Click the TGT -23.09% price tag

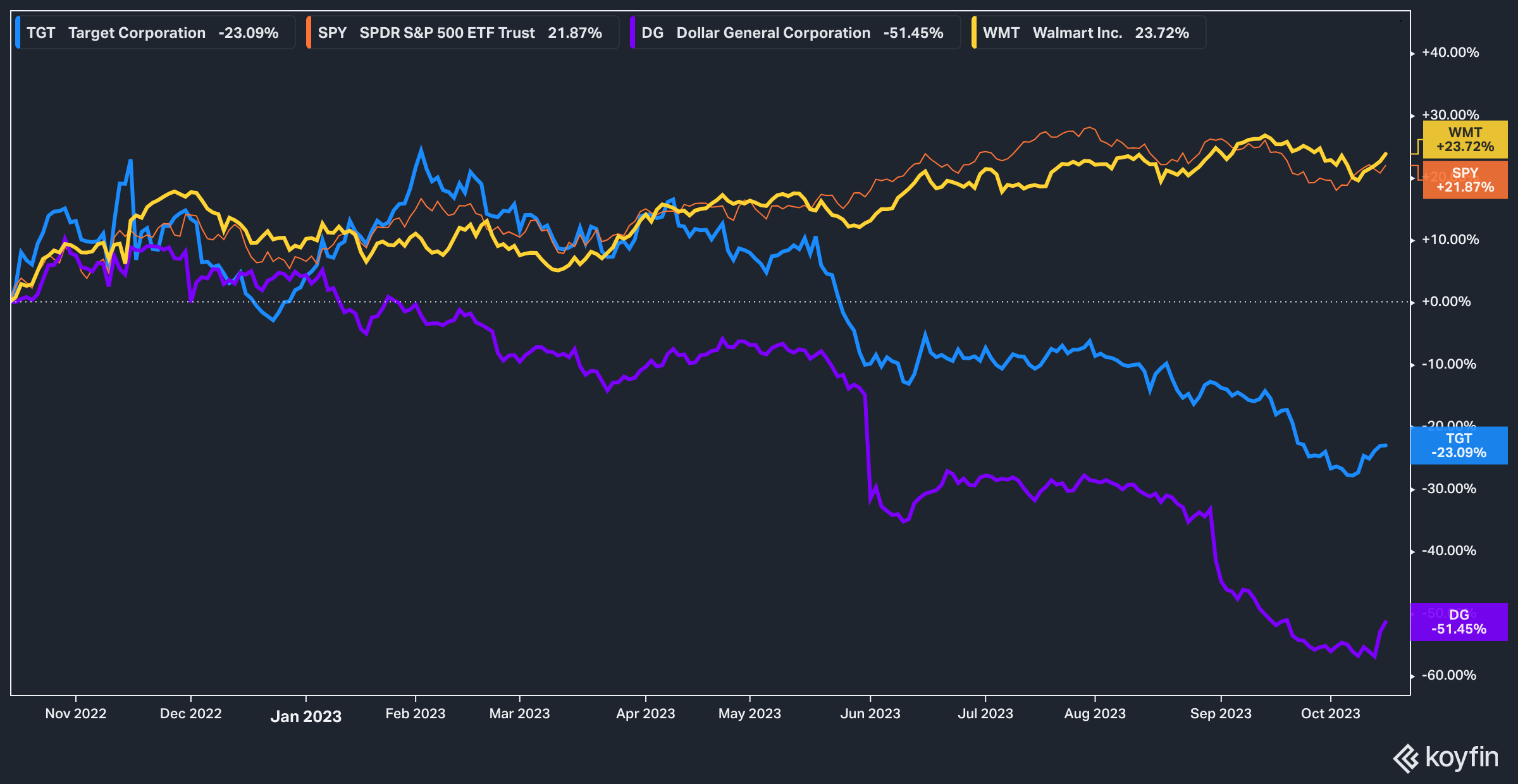(x=1459, y=446)
